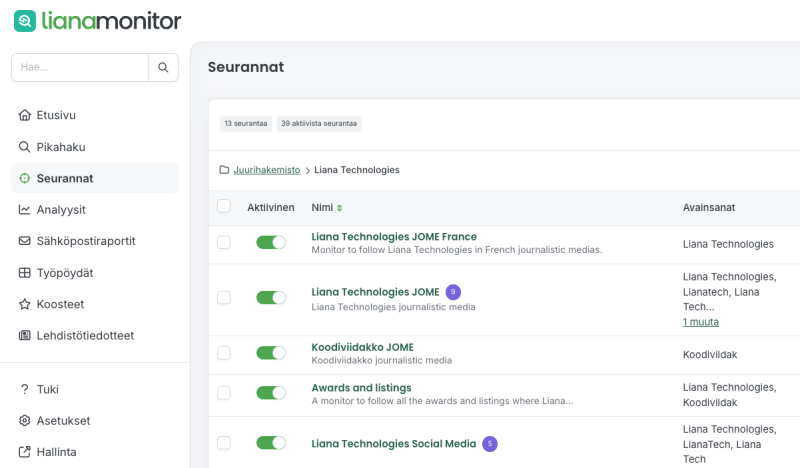The height and width of the screenshot is (468, 800).
Task: Click the Koosteet star icon
Action: pos(24,304)
